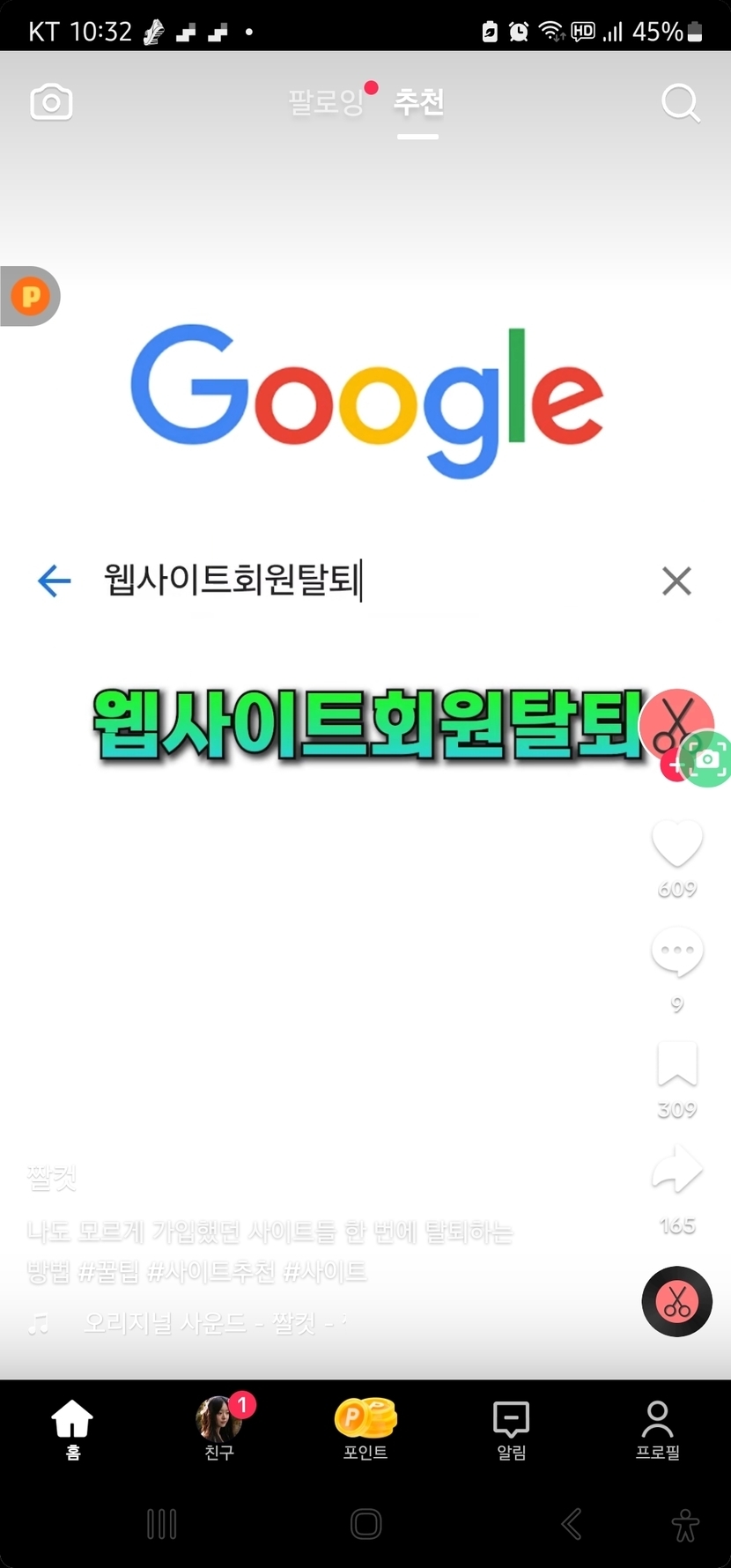Share the video using arrow icon
Viewport: 731px width, 1568px height.
click(676, 1170)
